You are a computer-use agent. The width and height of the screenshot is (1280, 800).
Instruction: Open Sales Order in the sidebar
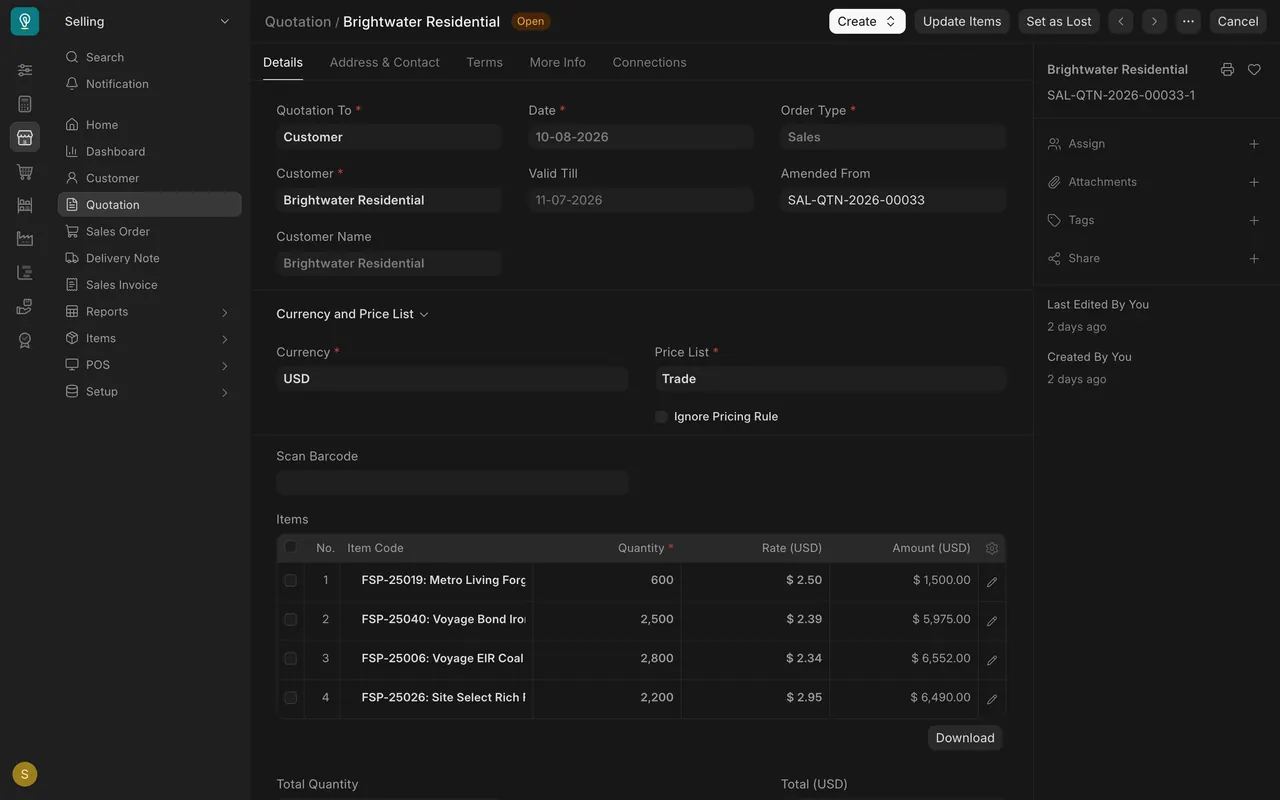click(149, 232)
